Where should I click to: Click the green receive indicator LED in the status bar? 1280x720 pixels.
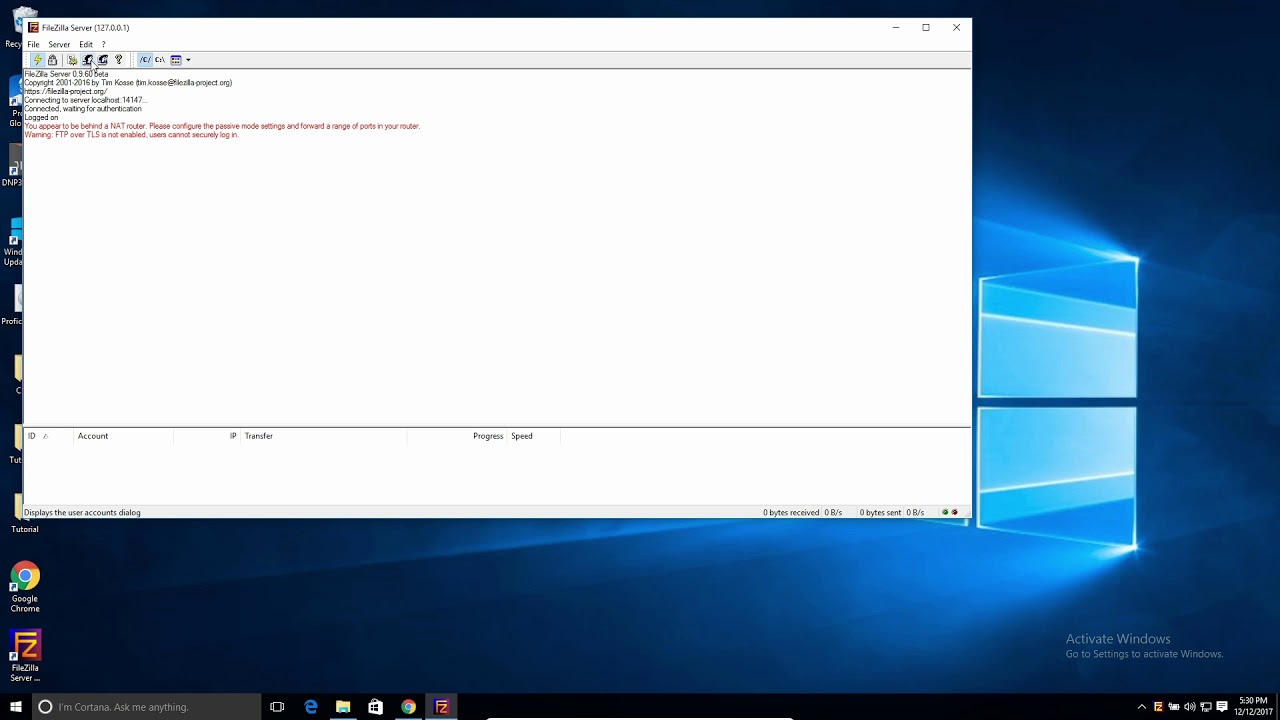[945, 512]
